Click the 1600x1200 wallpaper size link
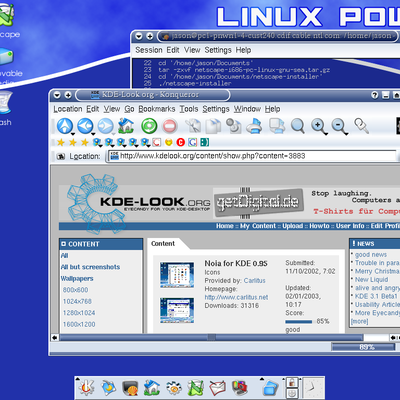The width and height of the screenshot is (400, 400). tap(79, 324)
